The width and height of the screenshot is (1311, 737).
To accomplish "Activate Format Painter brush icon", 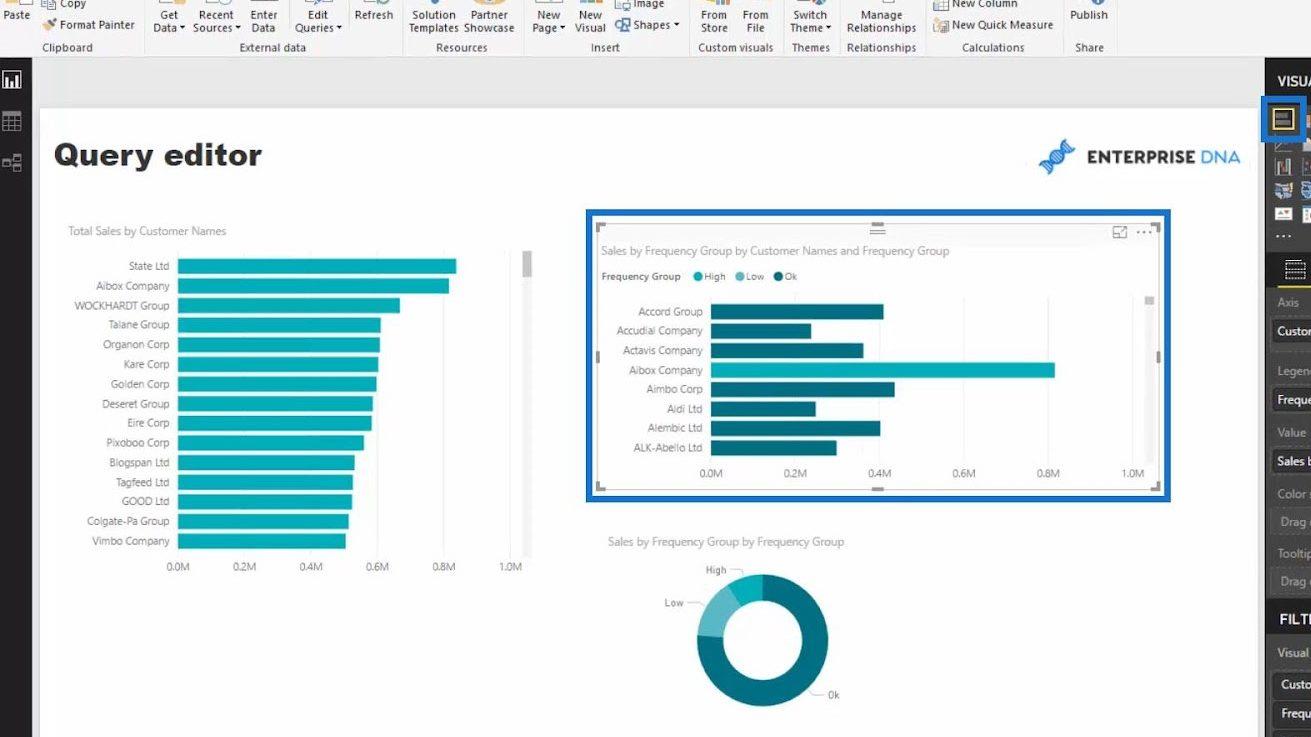I will tap(48, 25).
